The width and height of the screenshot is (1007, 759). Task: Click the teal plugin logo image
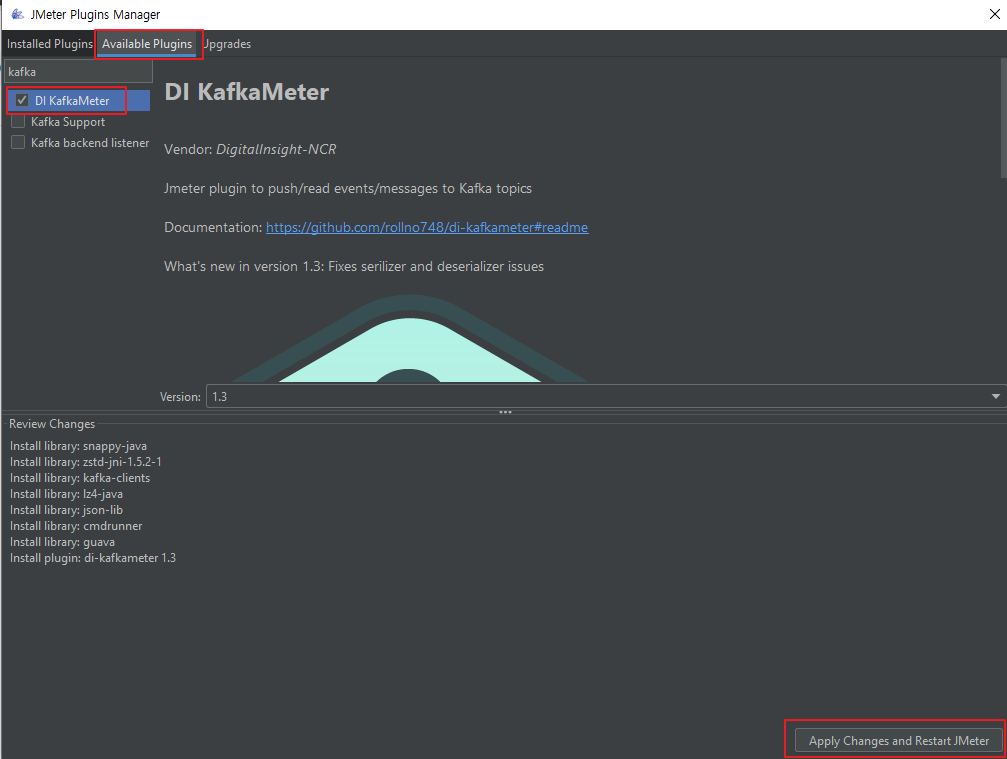click(410, 338)
